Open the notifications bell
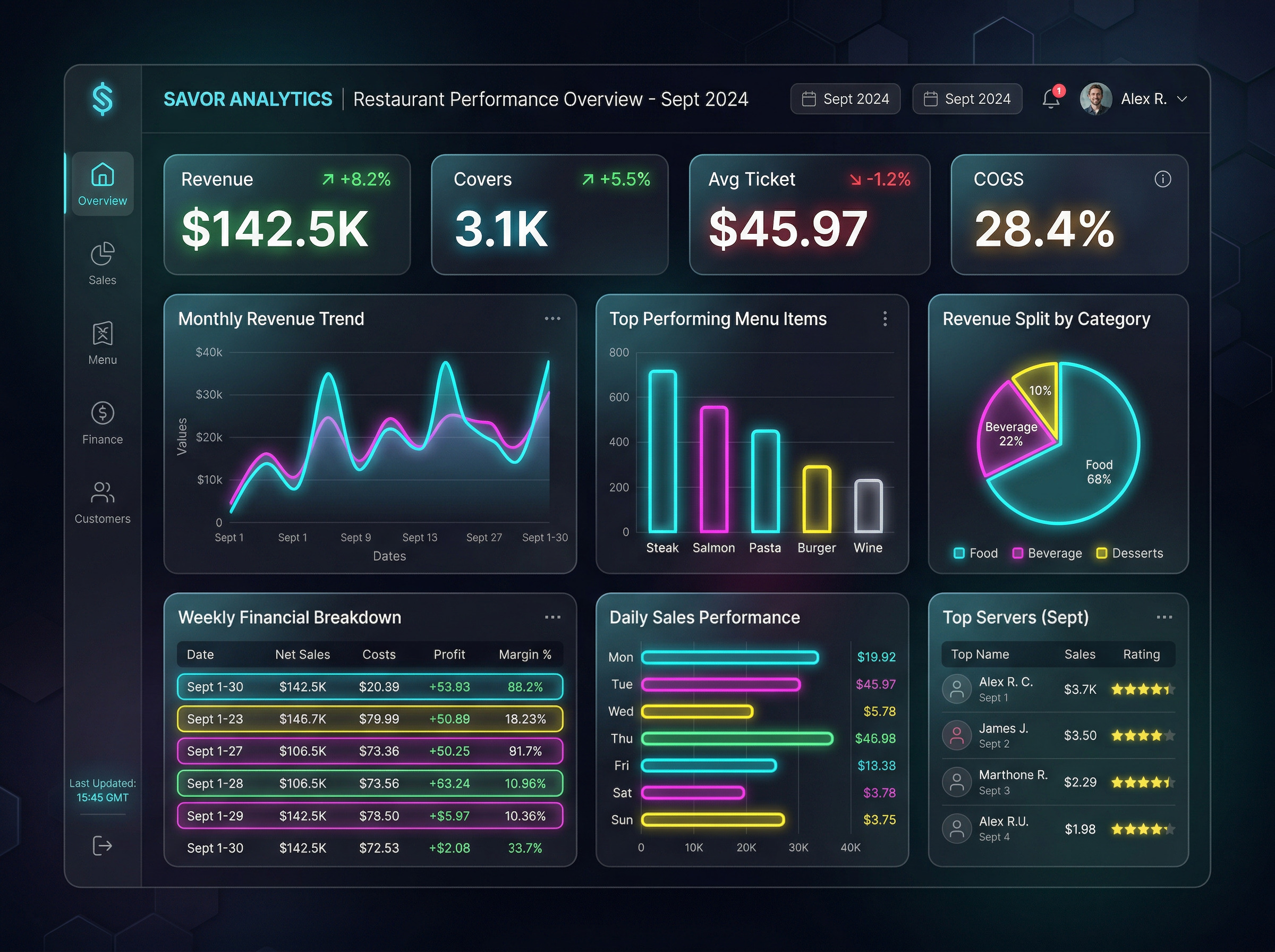The image size is (1275, 952). point(1051,98)
